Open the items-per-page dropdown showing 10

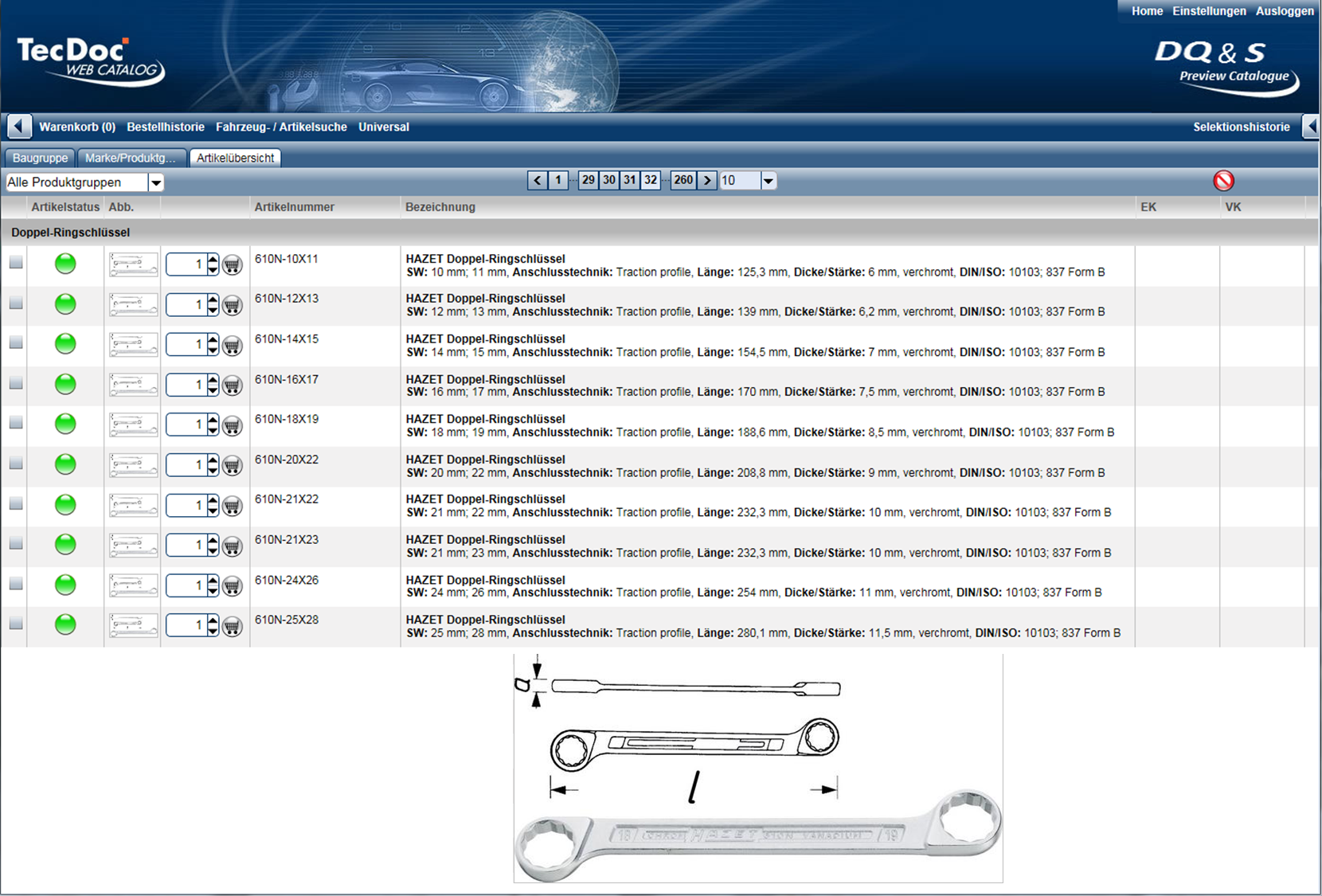coord(768,181)
